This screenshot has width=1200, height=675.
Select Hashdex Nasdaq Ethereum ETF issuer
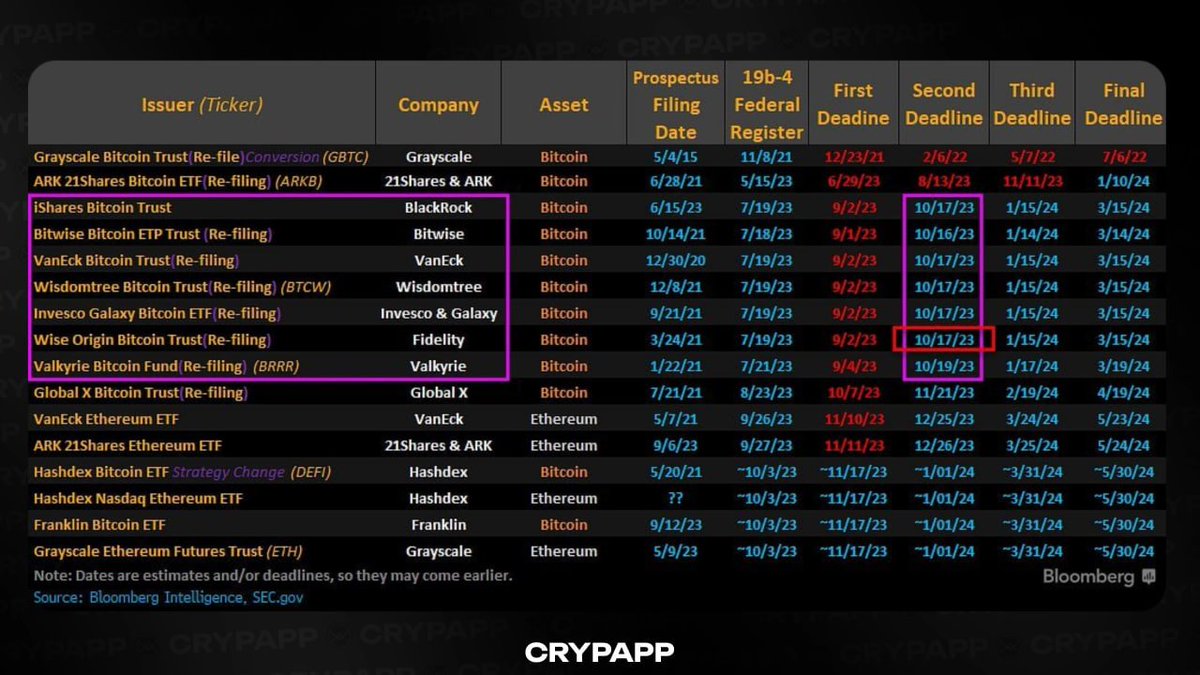point(138,498)
